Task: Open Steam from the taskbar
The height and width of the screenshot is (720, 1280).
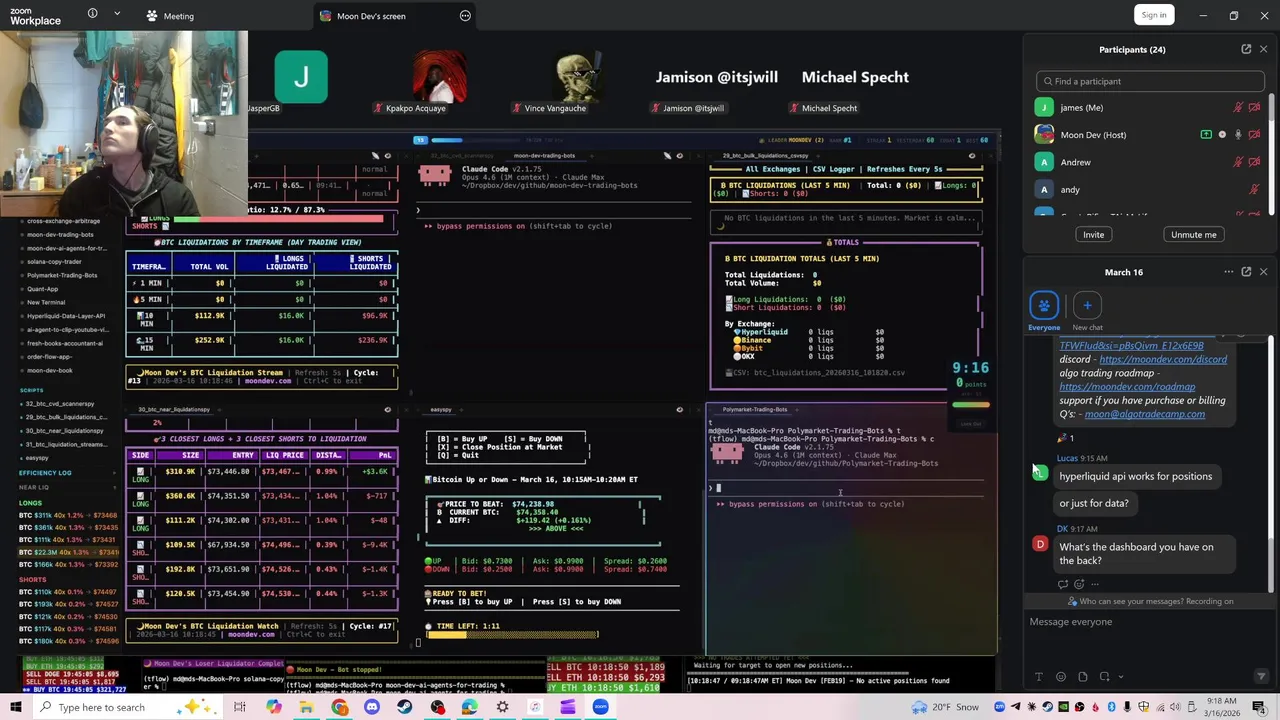Action: tap(405, 707)
